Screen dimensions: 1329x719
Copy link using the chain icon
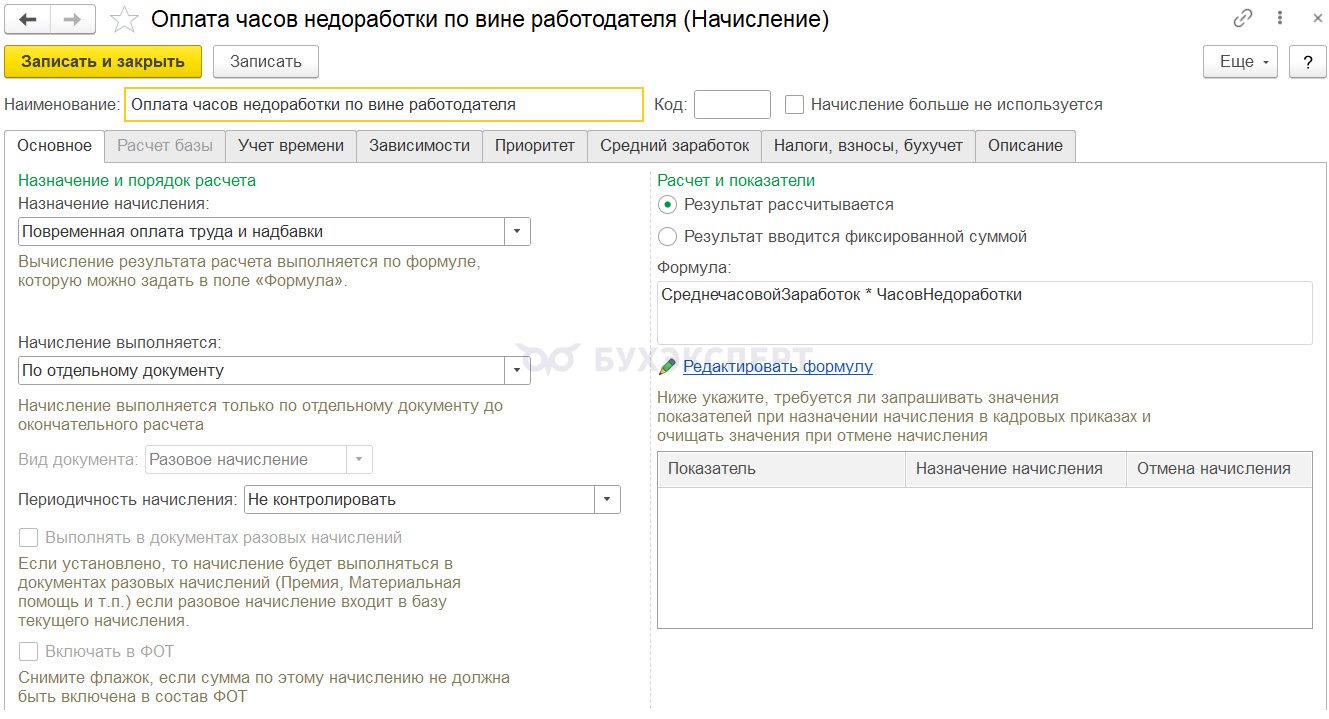pos(1243,19)
